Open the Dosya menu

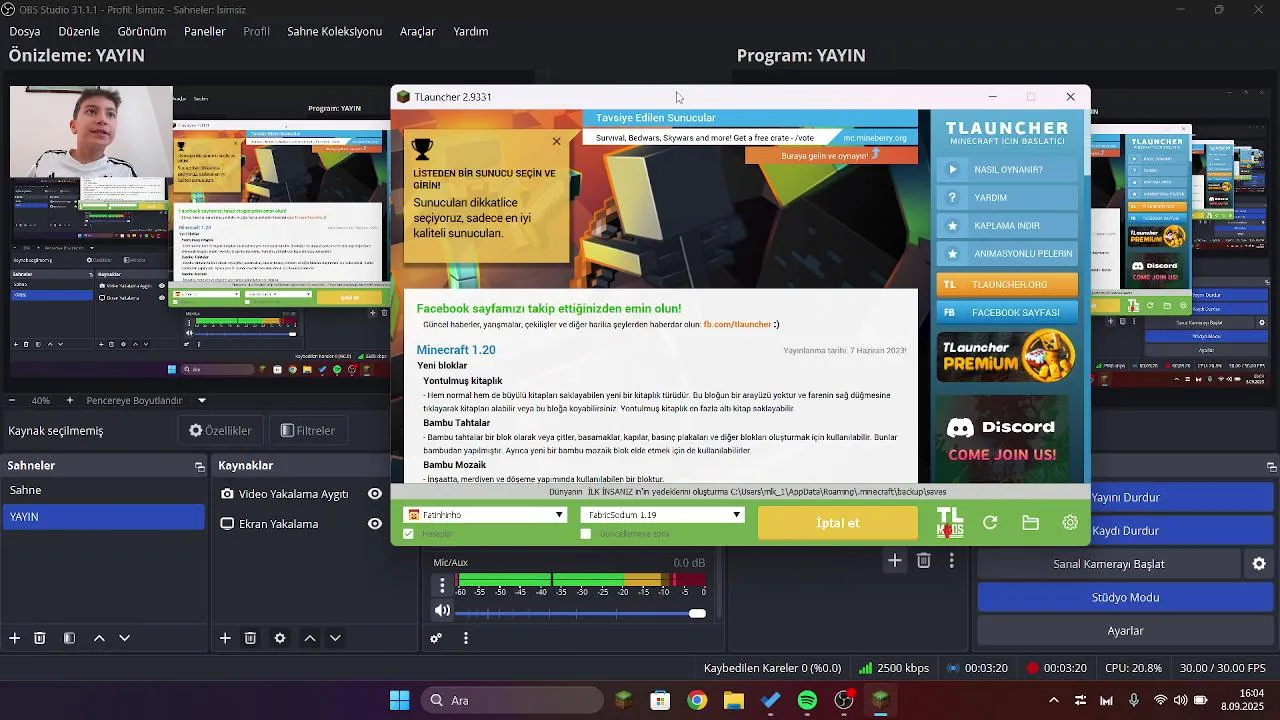pyautogui.click(x=25, y=31)
